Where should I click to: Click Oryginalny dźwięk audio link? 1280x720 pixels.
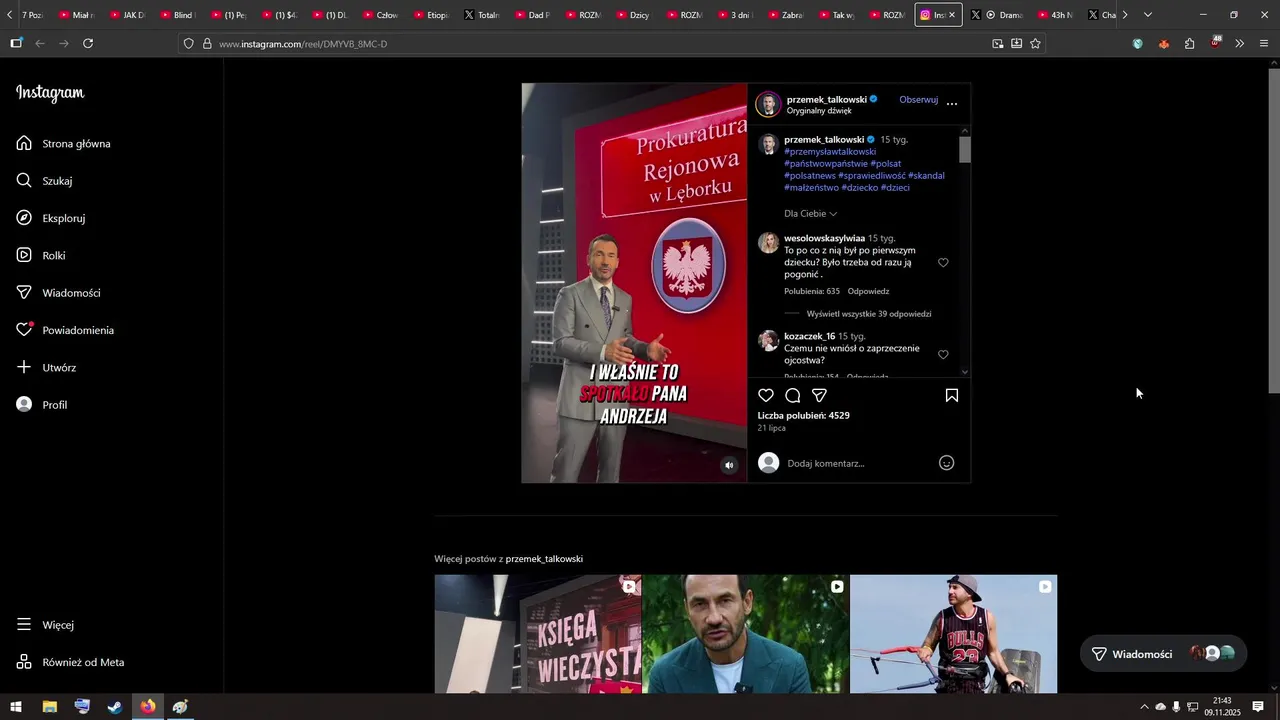[819, 111]
